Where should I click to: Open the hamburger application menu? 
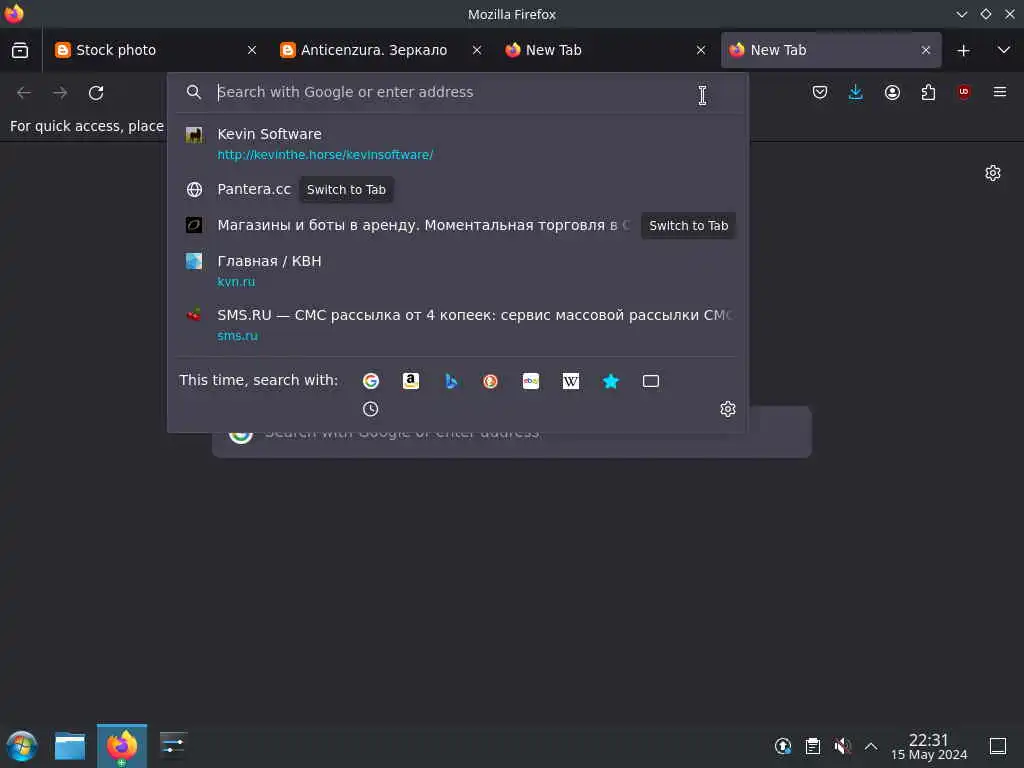pos(1000,92)
